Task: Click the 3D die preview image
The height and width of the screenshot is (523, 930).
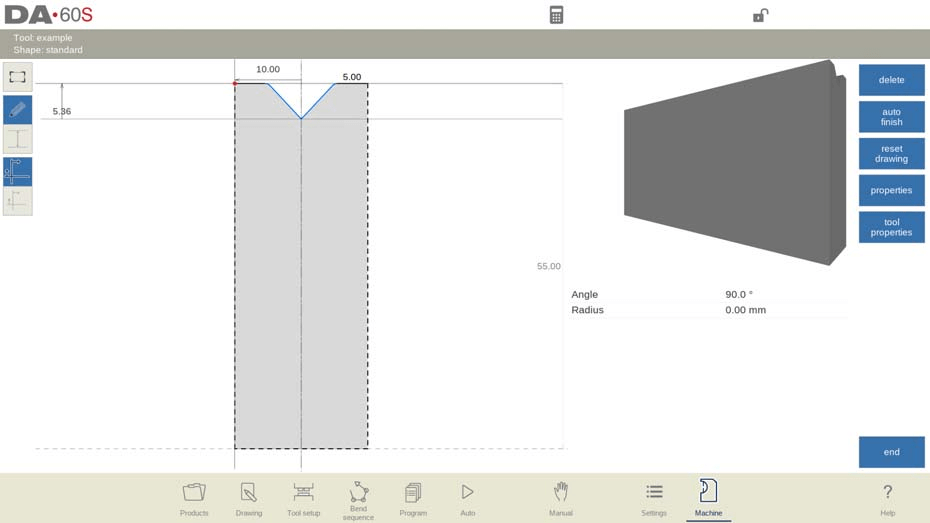Action: [x=735, y=162]
